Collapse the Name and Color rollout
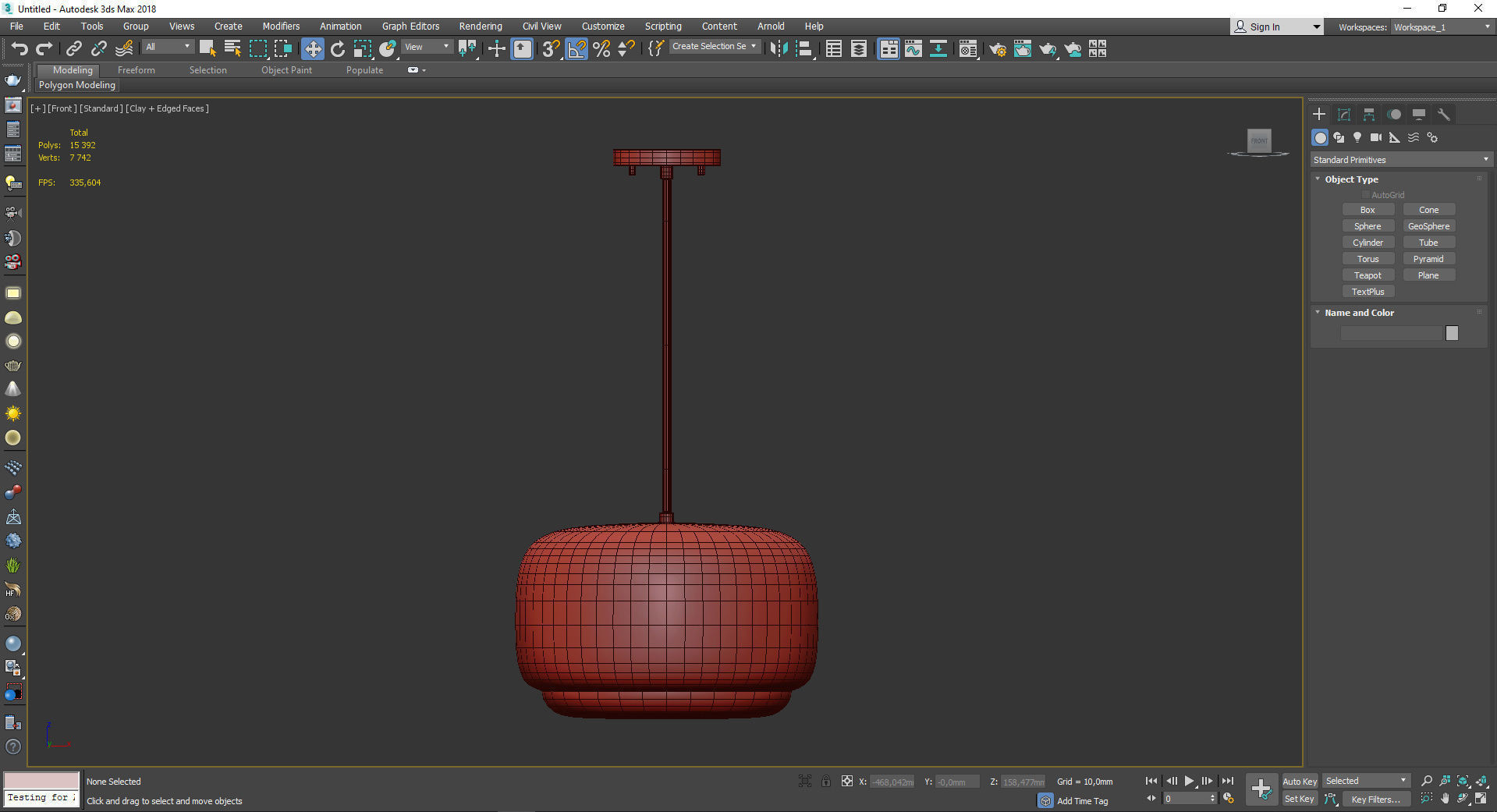 [1359, 313]
